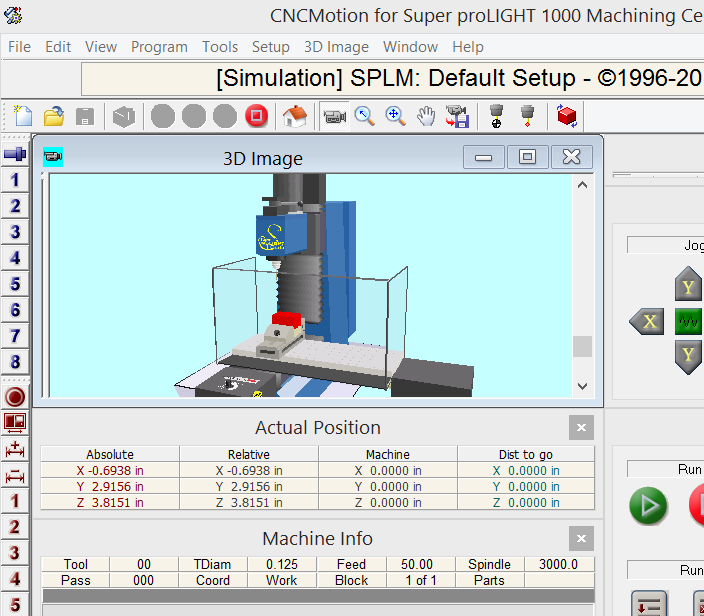
Task: Select blue tool number 7
Action: pyautogui.click(x=15, y=336)
